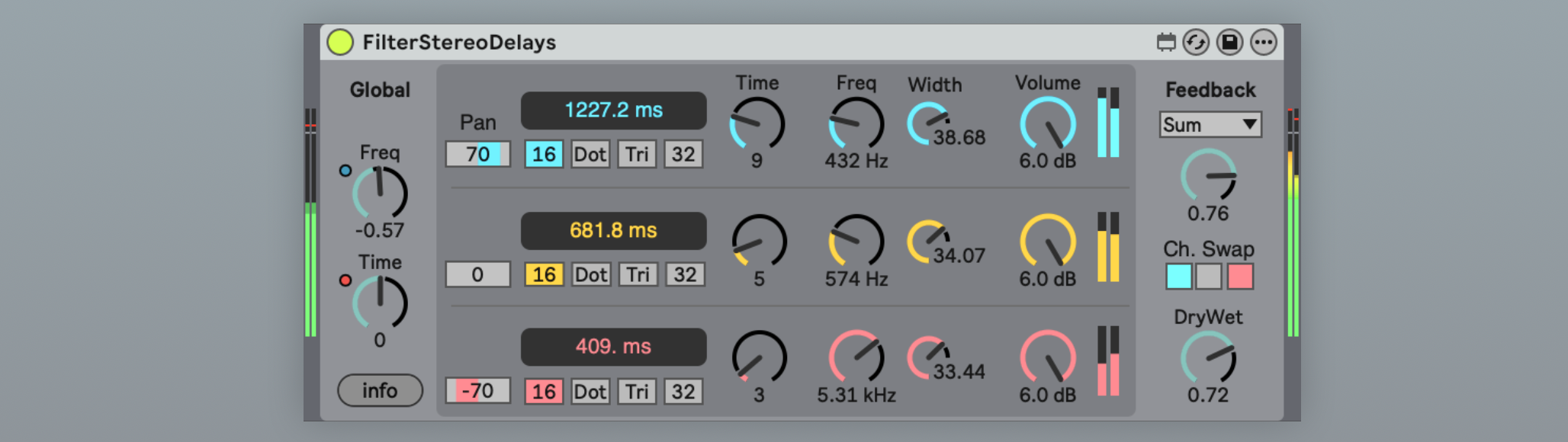Screen dimensions: 1568x442
Task: Toggle the FilterStereoDelays device activator
Action: click(x=340, y=42)
